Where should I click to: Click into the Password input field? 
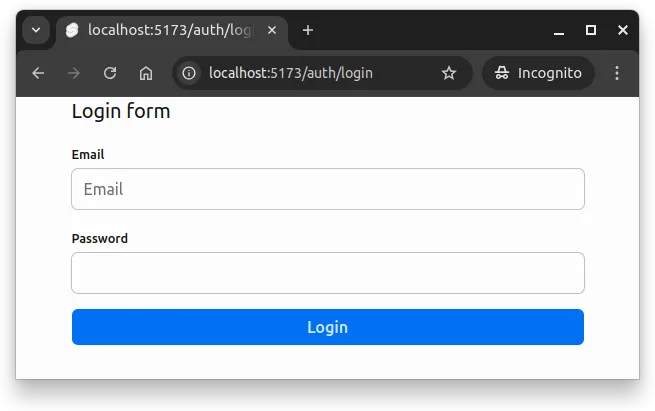click(328, 273)
